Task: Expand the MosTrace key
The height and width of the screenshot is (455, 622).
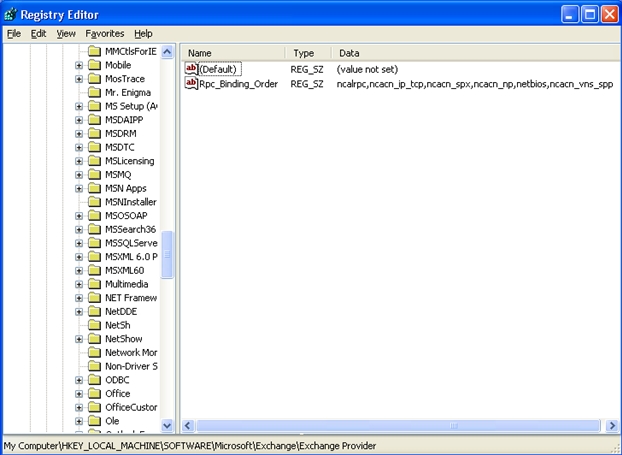Action: point(79,79)
